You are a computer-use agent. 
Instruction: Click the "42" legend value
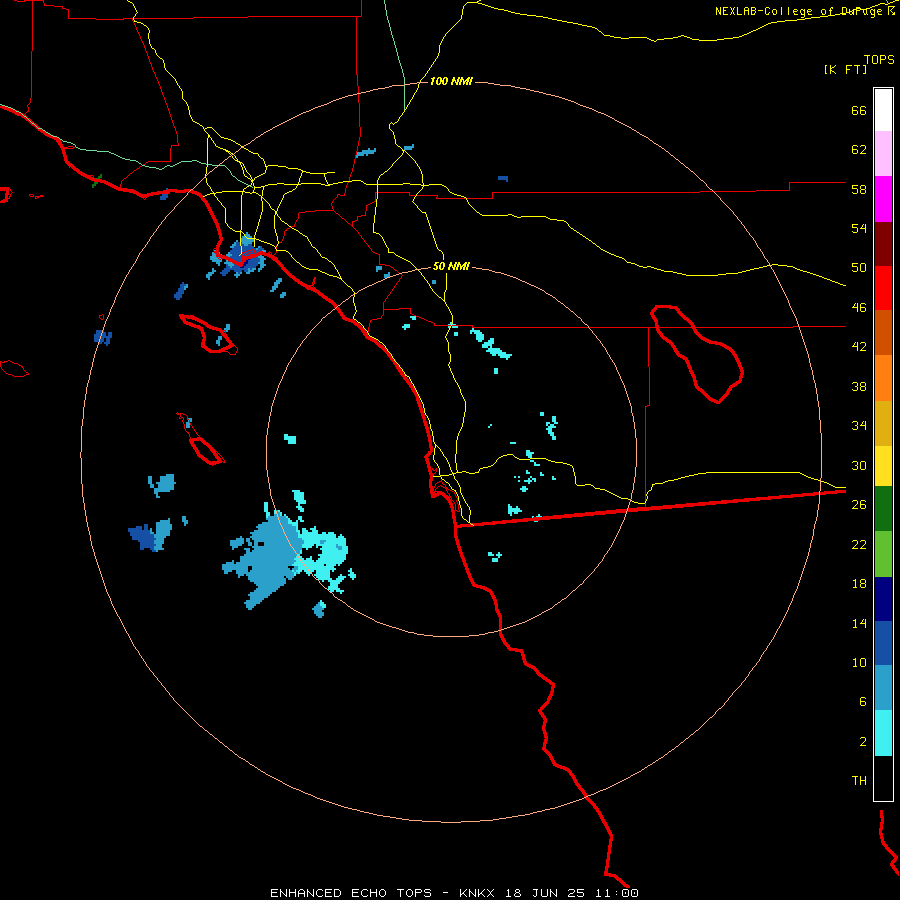pos(859,347)
